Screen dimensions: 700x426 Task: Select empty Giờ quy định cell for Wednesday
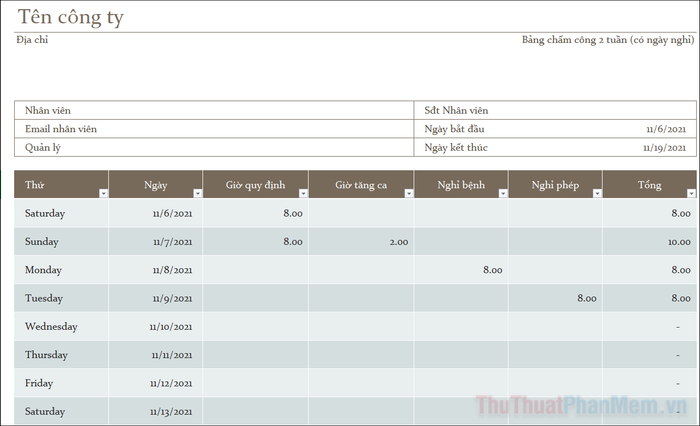255,326
